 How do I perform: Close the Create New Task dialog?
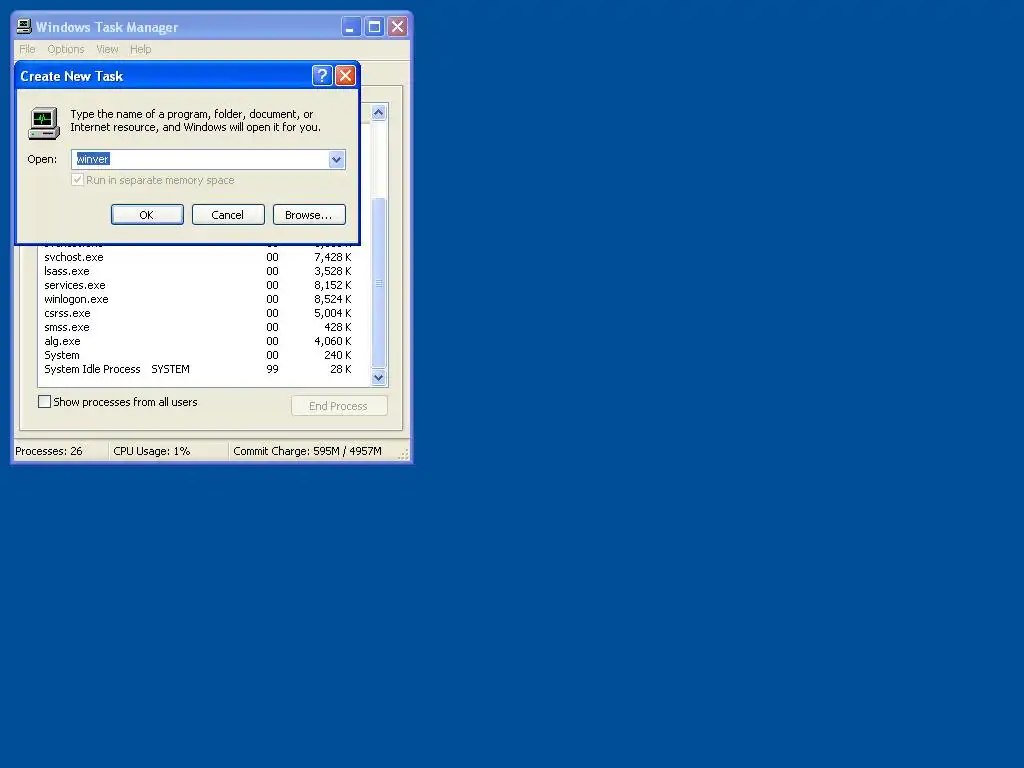(345, 76)
